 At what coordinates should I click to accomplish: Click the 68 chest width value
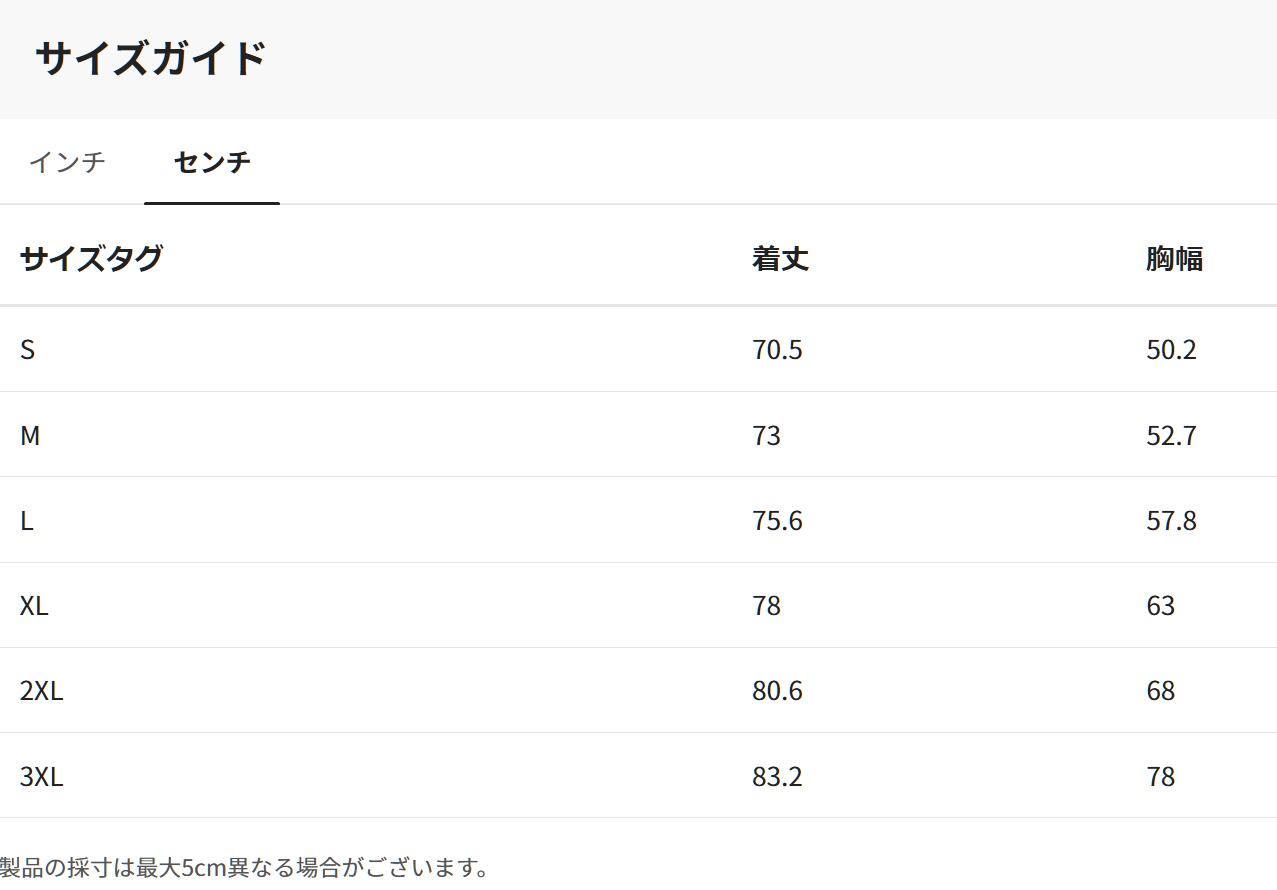(x=1160, y=691)
